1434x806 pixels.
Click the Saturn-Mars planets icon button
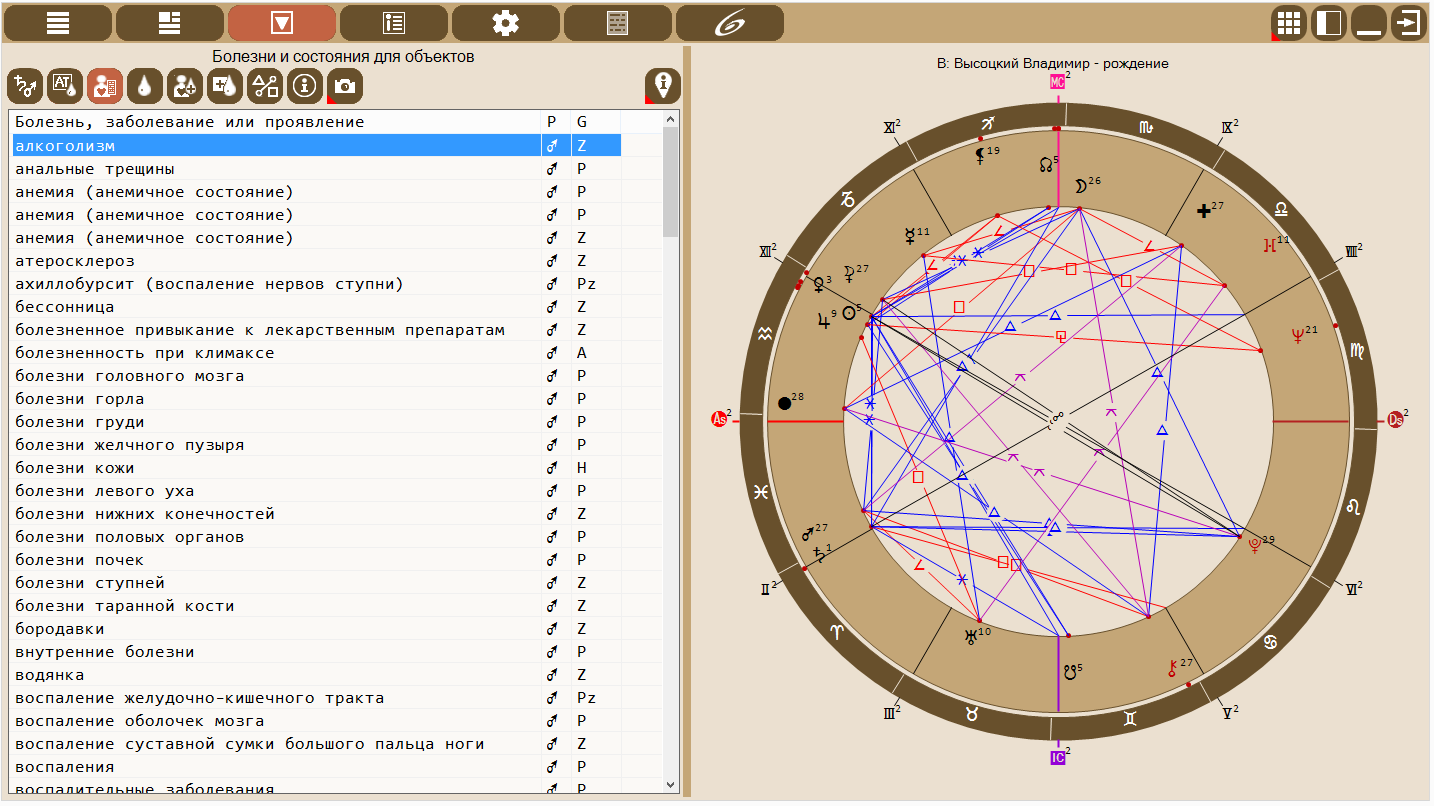[25, 87]
